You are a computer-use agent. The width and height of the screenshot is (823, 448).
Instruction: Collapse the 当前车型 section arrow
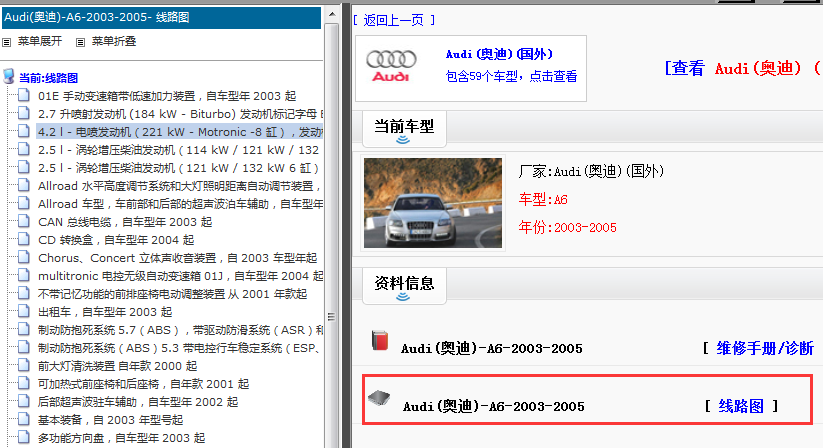403,140
